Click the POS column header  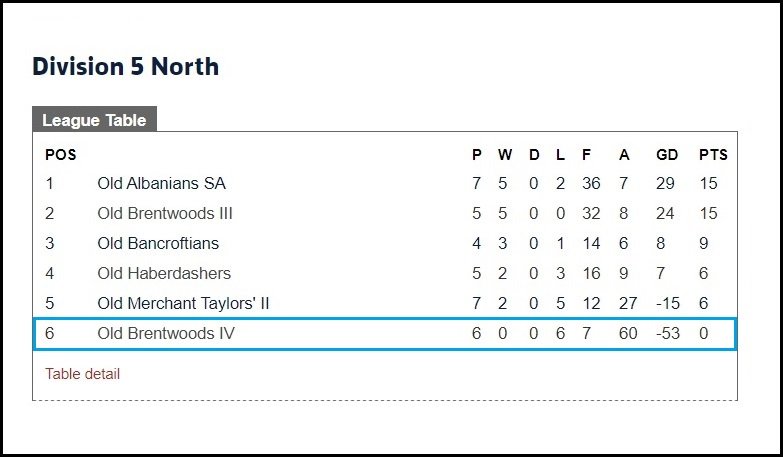pos(60,155)
